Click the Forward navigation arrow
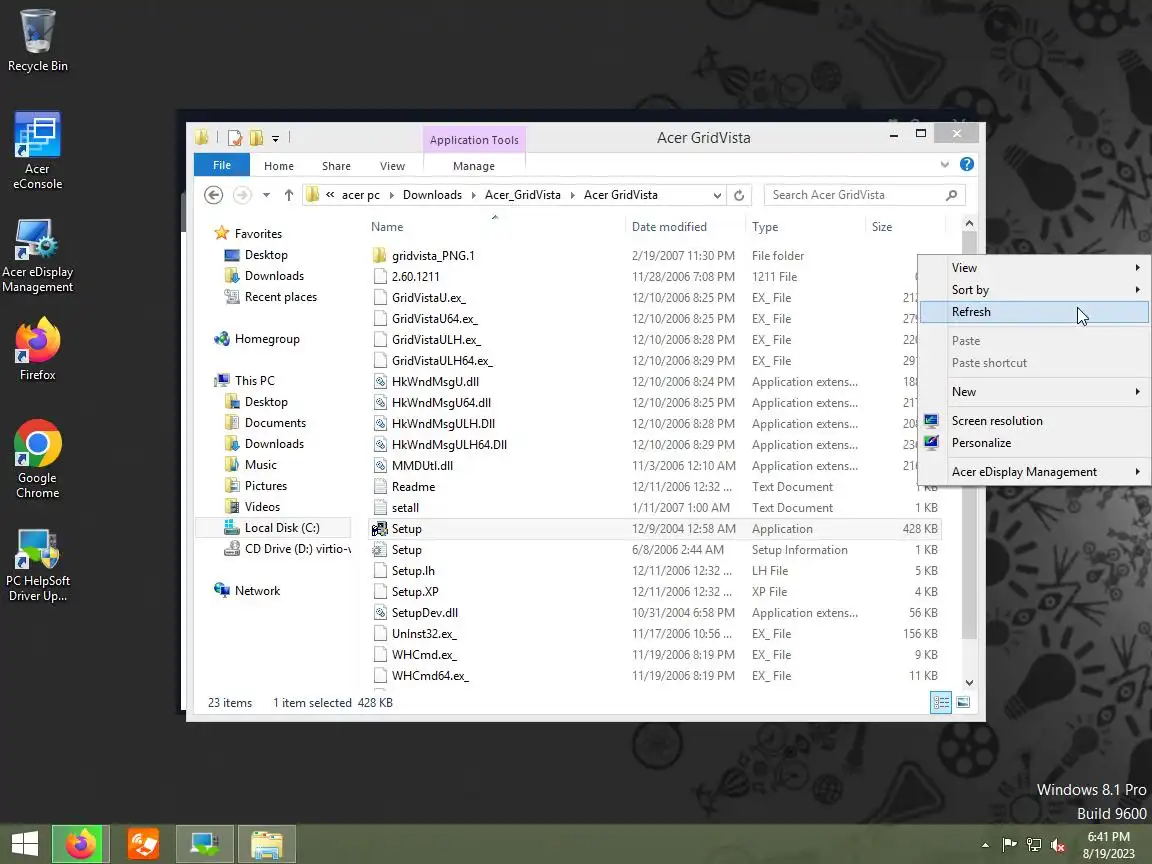 click(x=242, y=195)
